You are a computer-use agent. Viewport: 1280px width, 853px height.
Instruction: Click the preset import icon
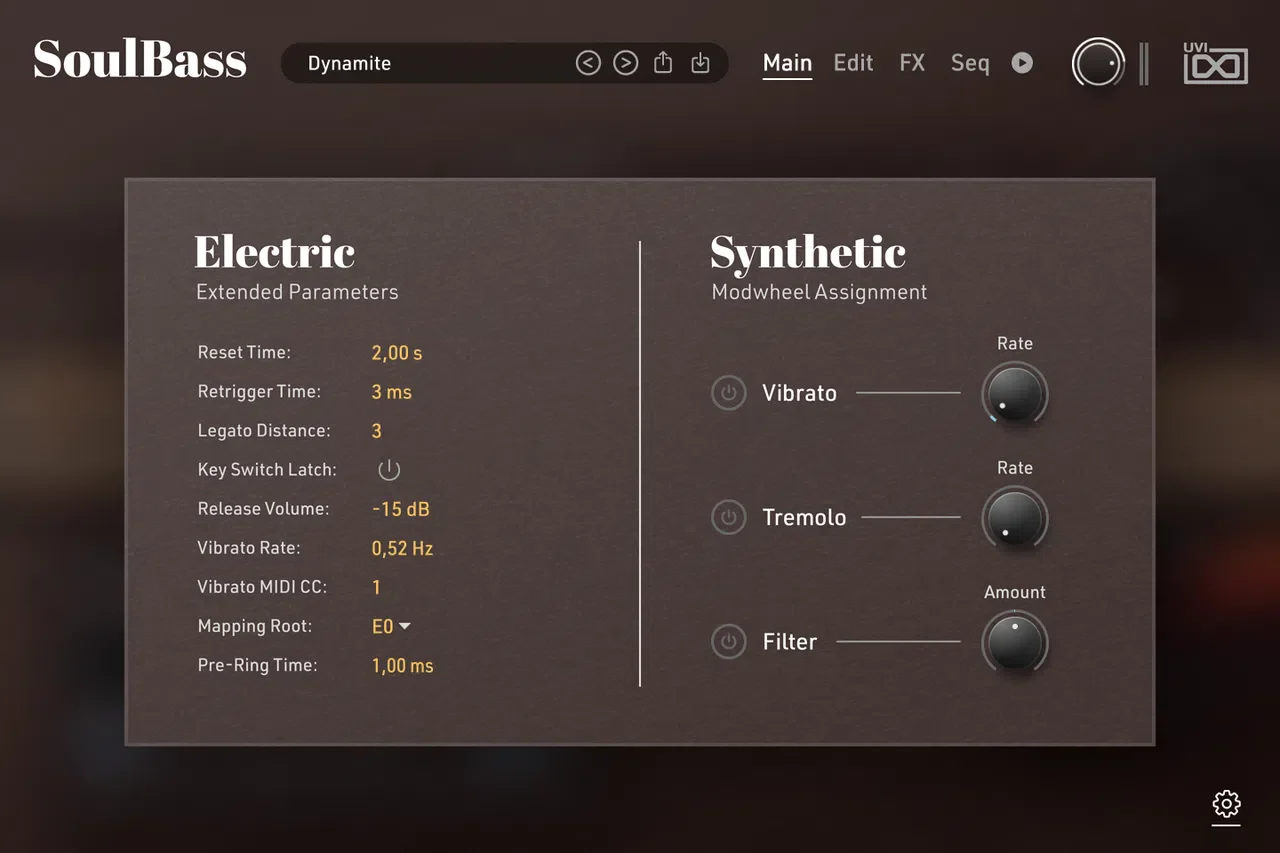click(x=701, y=63)
